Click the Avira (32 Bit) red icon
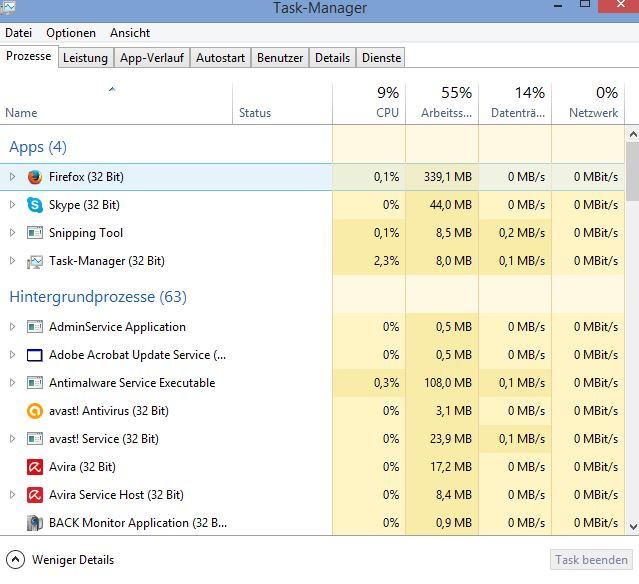The width and height of the screenshot is (639, 584). [x=35, y=467]
